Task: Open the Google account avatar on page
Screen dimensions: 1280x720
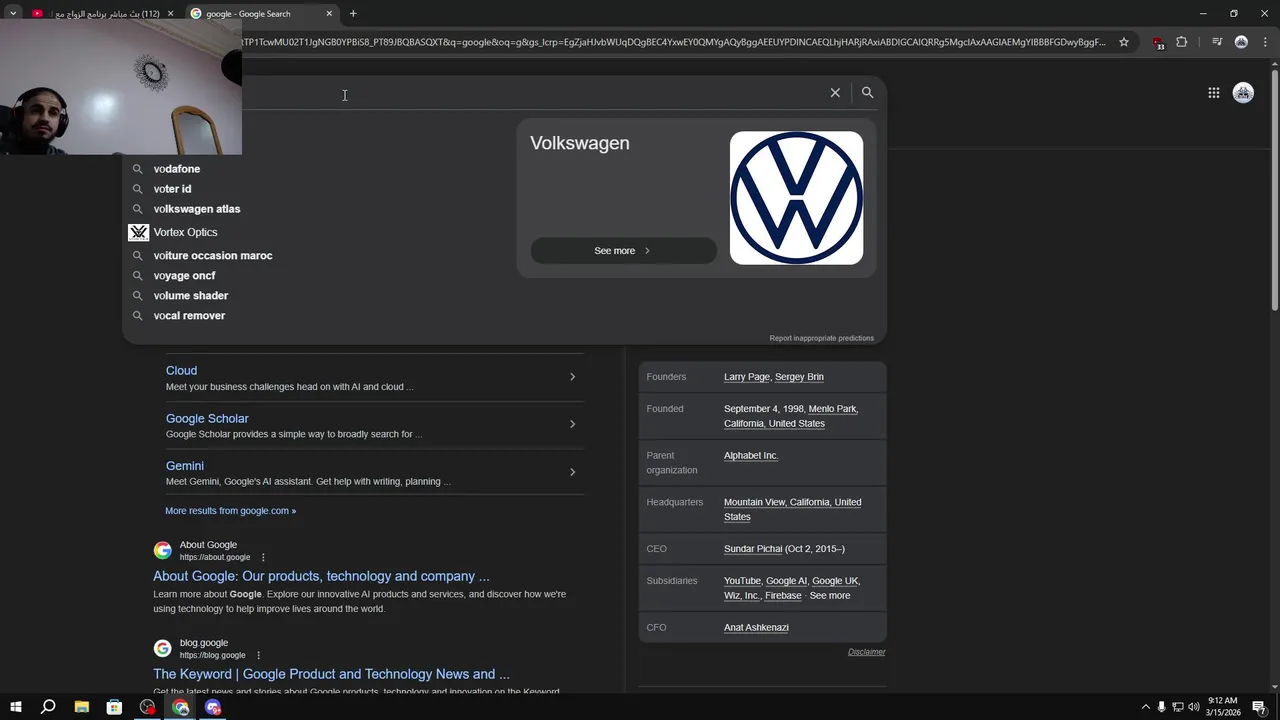Action: pos(1243,93)
